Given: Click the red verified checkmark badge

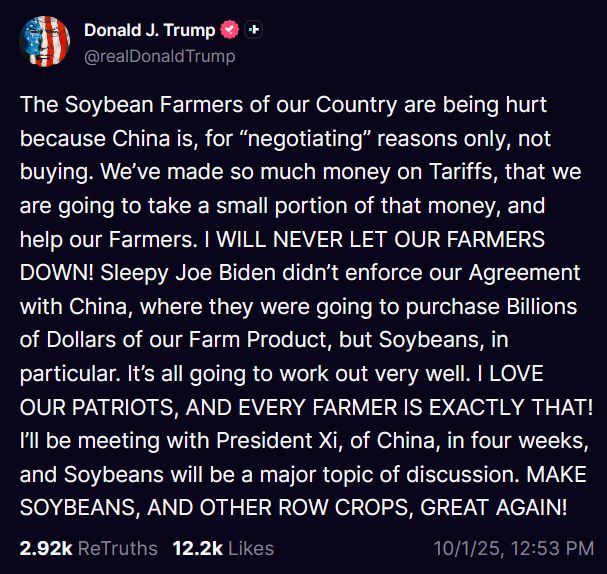Looking at the screenshot, I should [230, 30].
